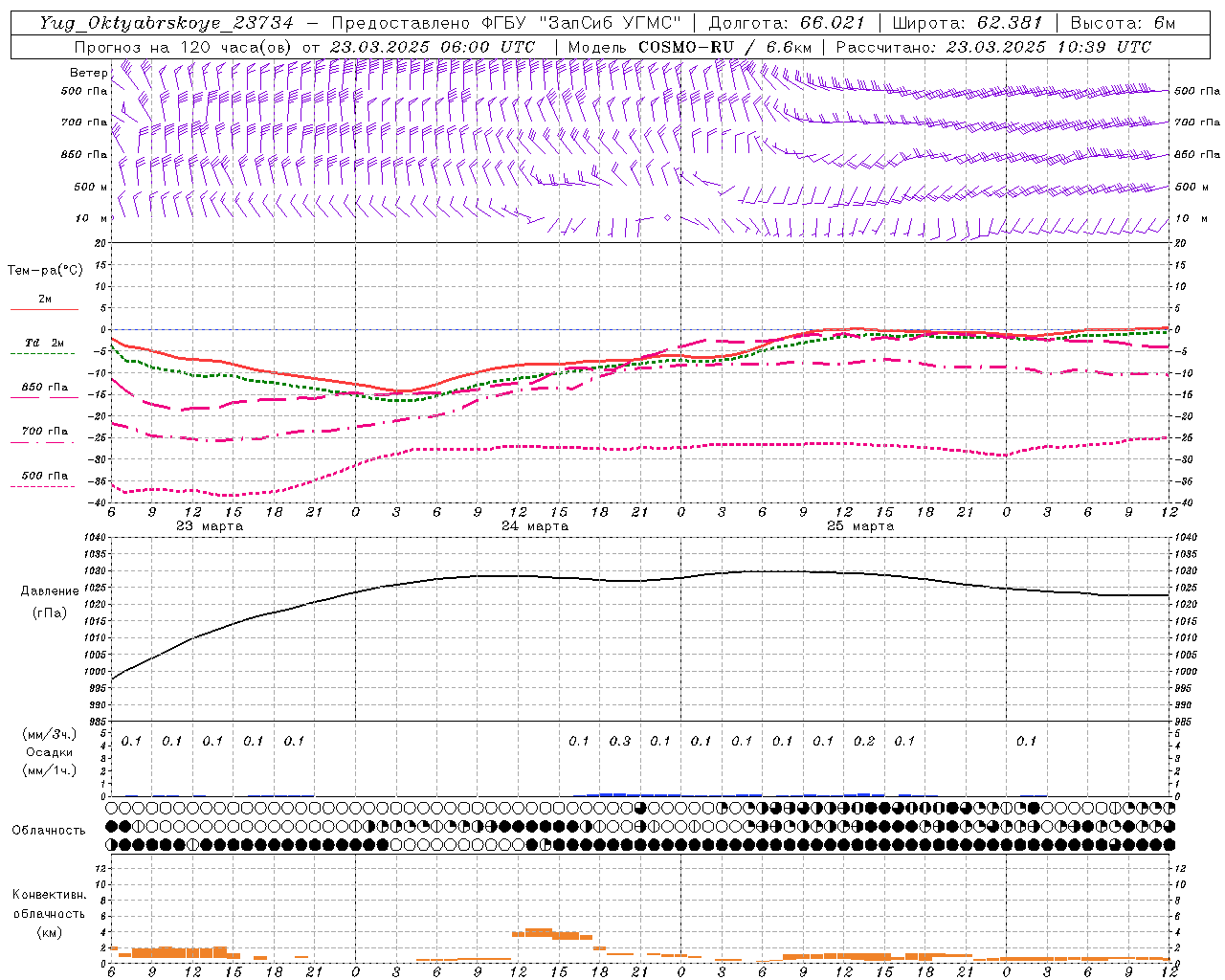Screen dimensions: 1225x980
Task: Click the dotted magenta 500 гПа legend line
Action: click(43, 486)
